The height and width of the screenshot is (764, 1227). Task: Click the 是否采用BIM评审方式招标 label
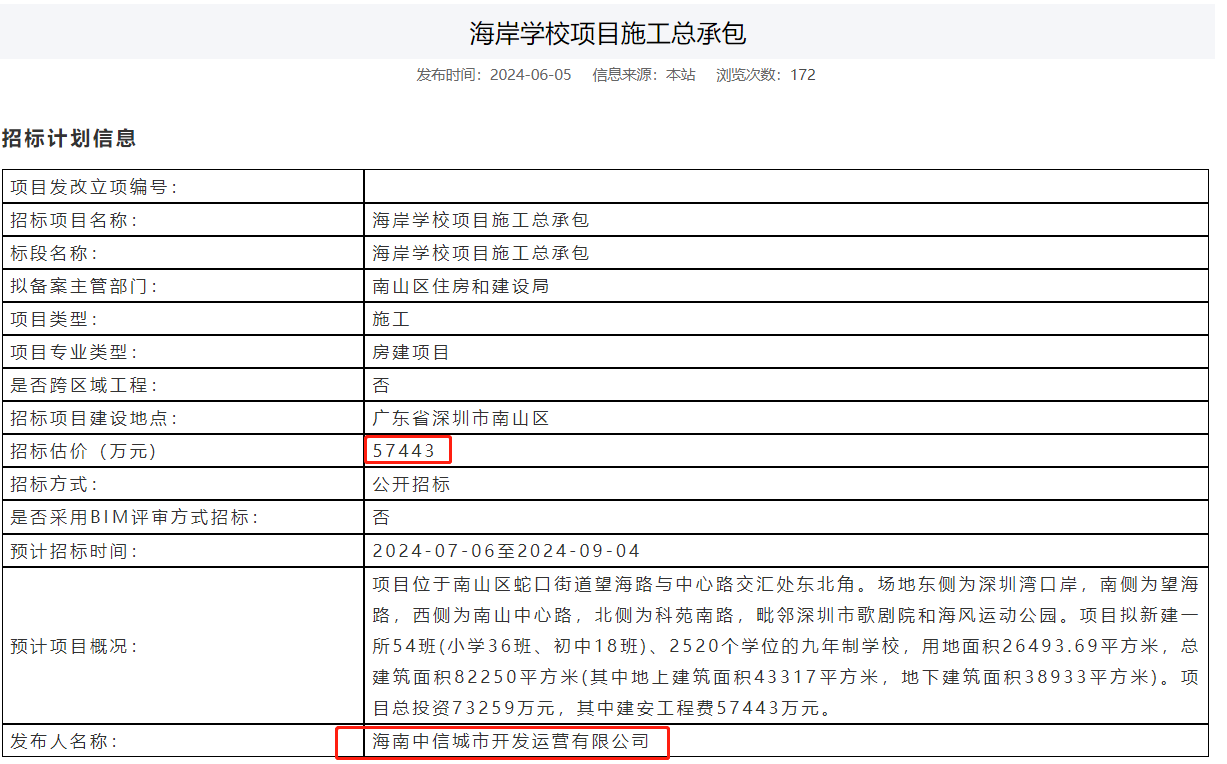134,517
